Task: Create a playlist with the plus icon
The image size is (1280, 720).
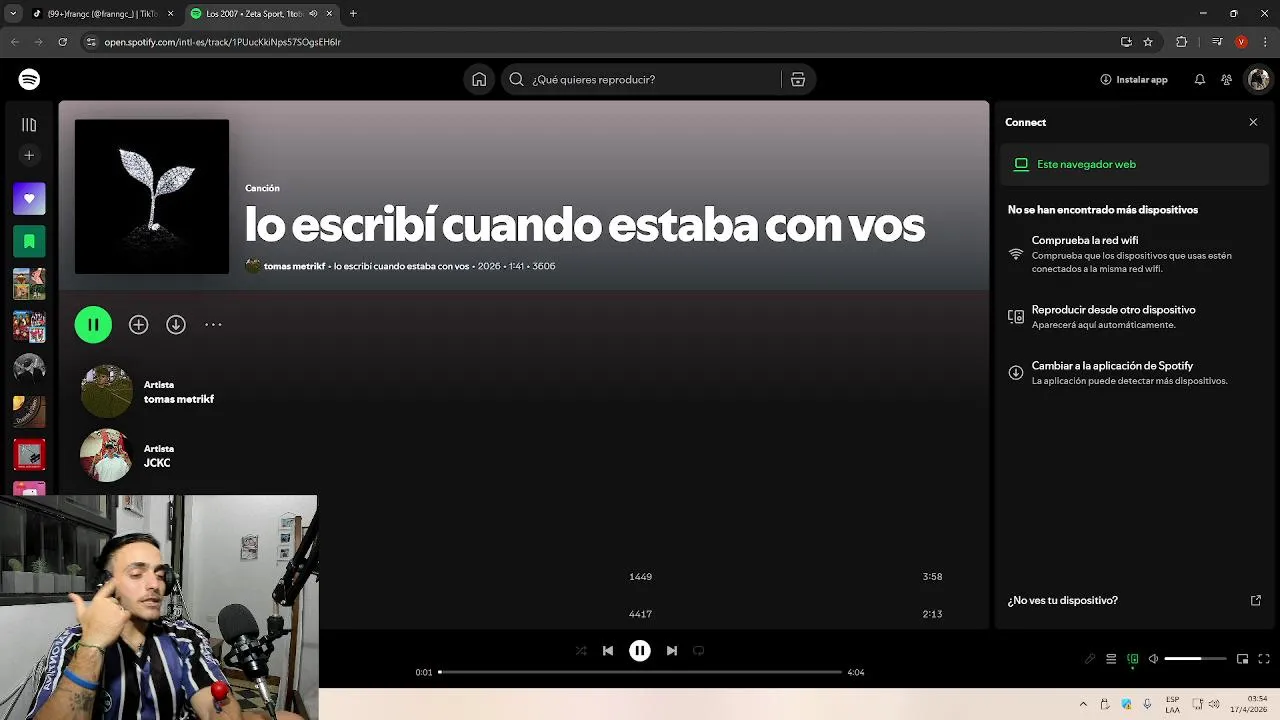Action: [29, 155]
